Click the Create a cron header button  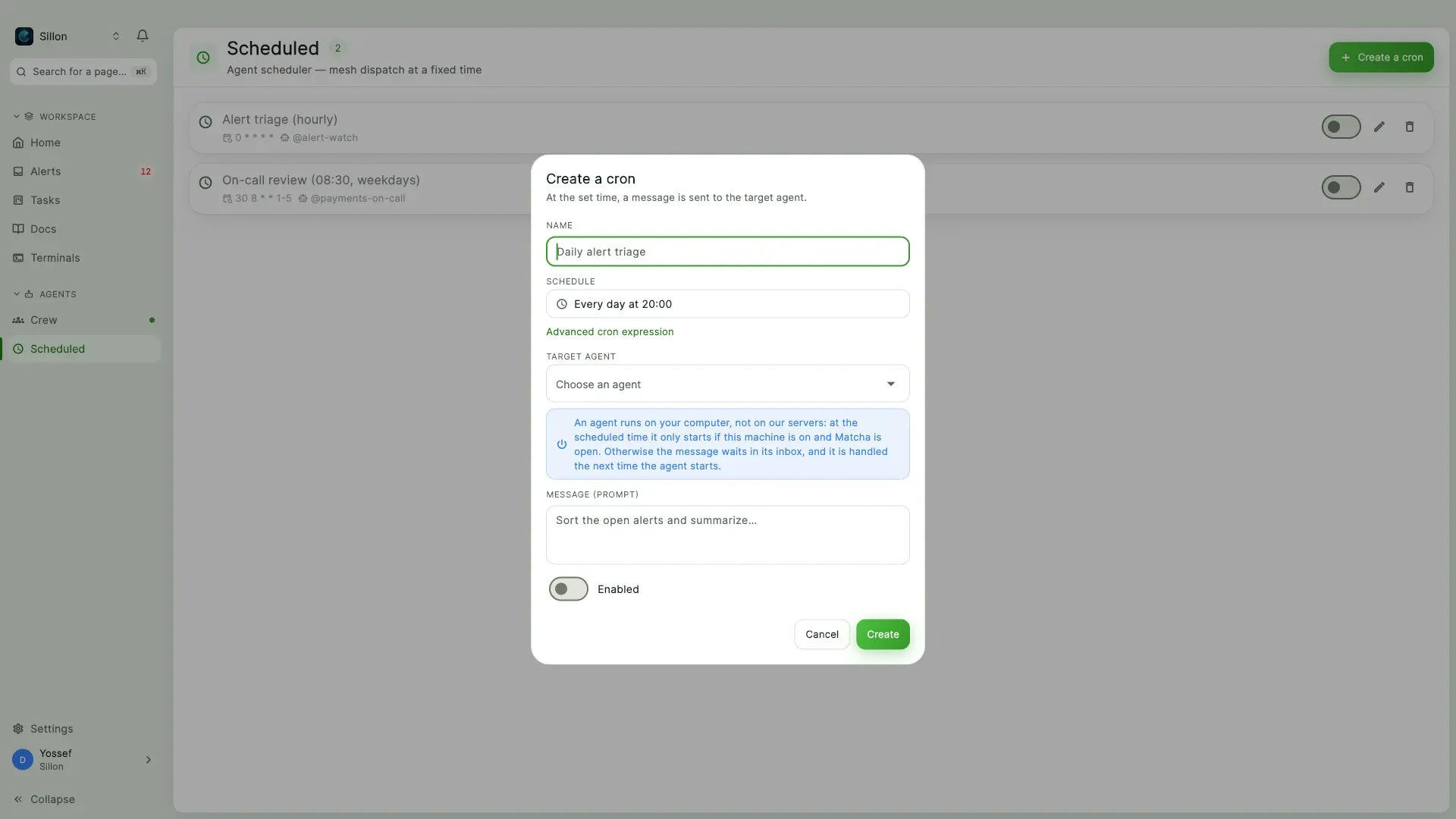pyautogui.click(x=1381, y=58)
